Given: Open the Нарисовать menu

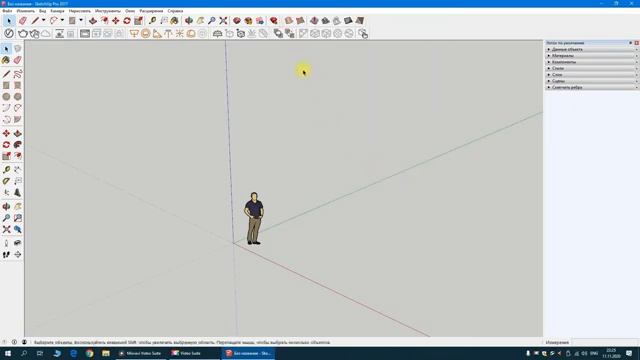Looking at the screenshot, I should (80, 11).
